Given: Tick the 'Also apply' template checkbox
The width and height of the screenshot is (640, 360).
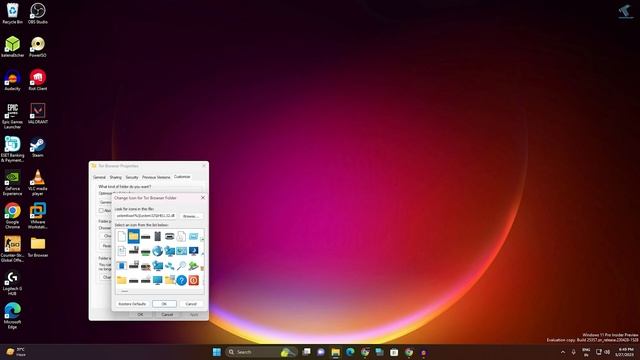Looking at the screenshot, I should click(x=101, y=210).
